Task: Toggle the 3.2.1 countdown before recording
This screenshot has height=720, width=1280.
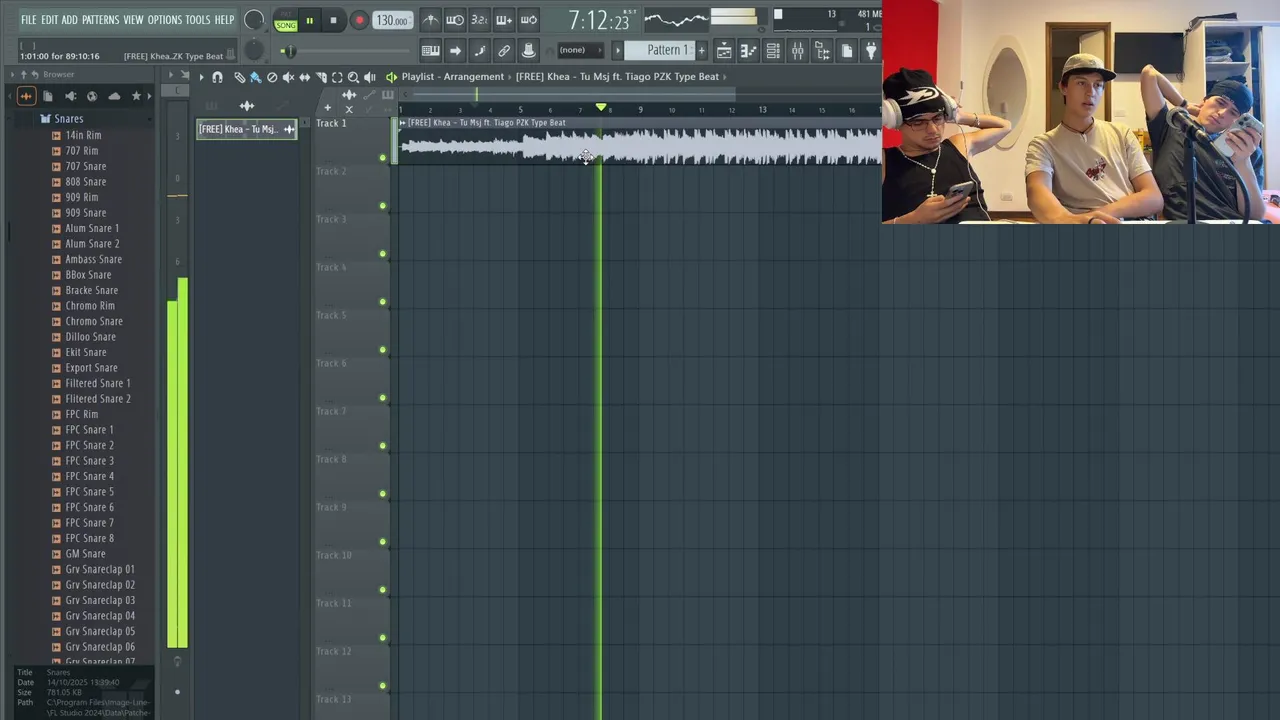Action: pos(479,20)
